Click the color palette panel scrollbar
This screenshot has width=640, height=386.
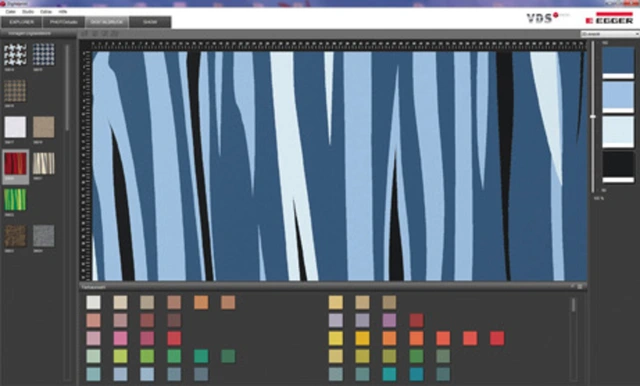coord(573,305)
